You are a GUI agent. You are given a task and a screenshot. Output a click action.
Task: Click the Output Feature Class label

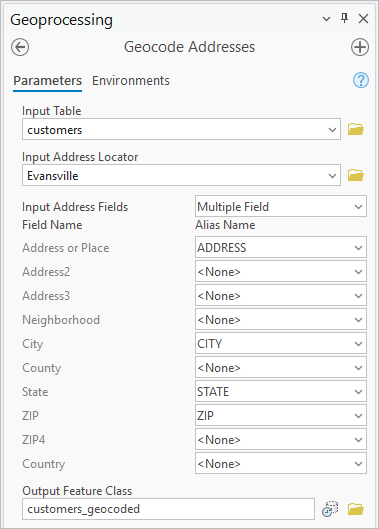[77, 491]
